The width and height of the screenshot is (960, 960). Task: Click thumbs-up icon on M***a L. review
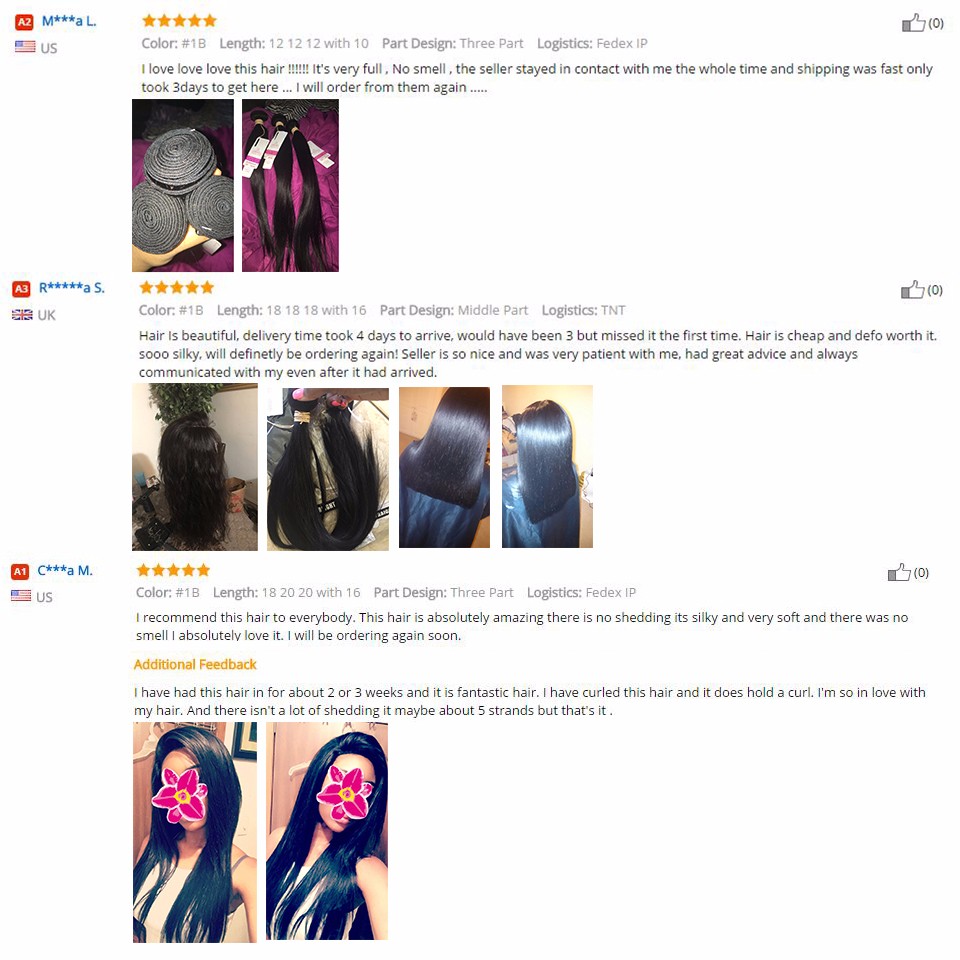coord(913,23)
